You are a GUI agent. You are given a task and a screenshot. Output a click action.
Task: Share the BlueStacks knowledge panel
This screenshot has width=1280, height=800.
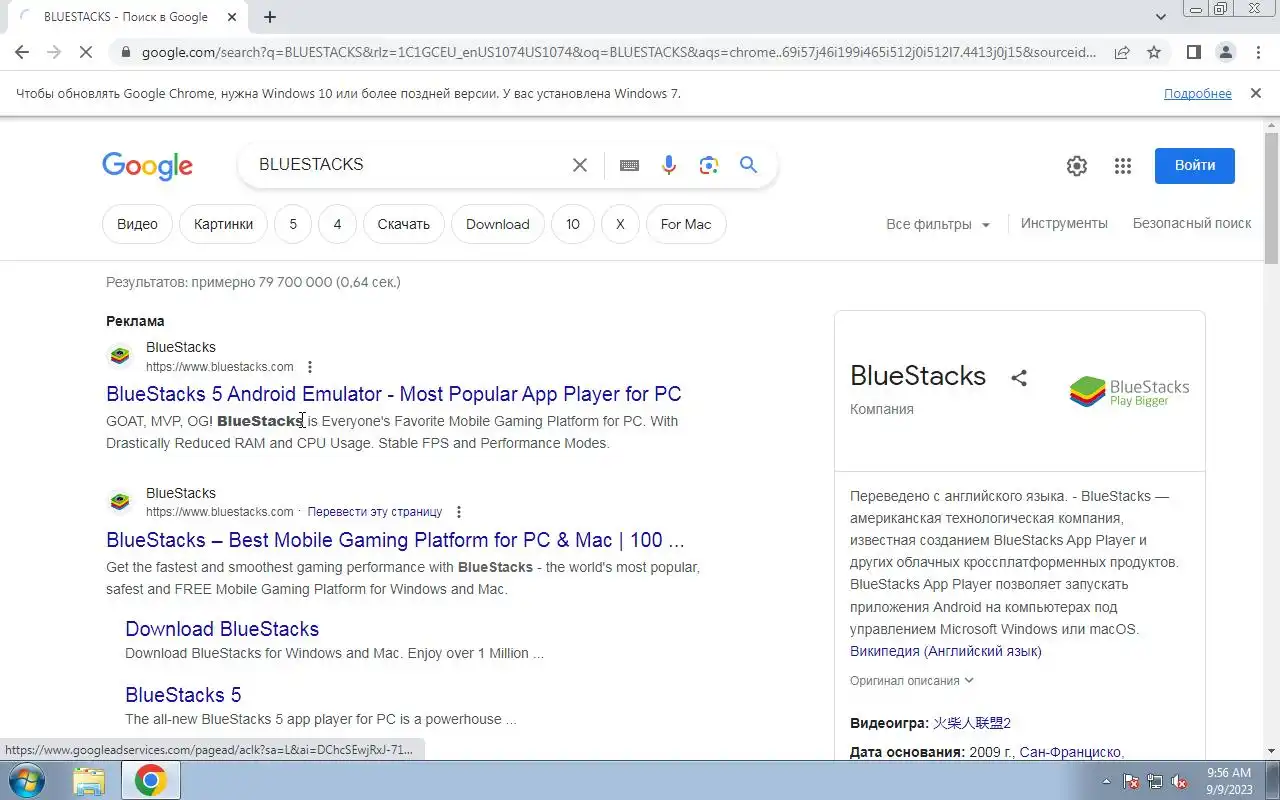1019,378
